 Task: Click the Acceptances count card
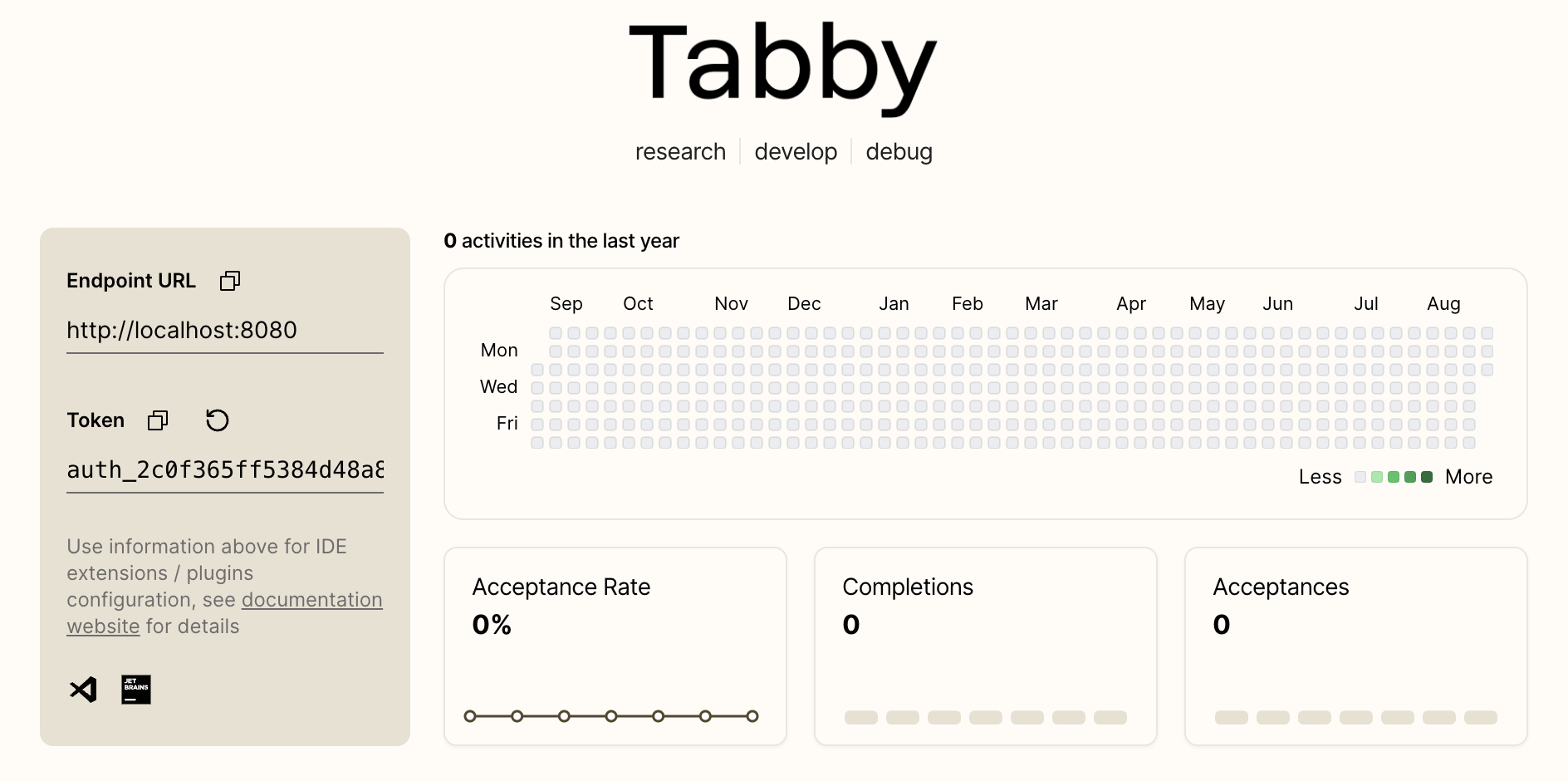pyautogui.click(x=1355, y=646)
